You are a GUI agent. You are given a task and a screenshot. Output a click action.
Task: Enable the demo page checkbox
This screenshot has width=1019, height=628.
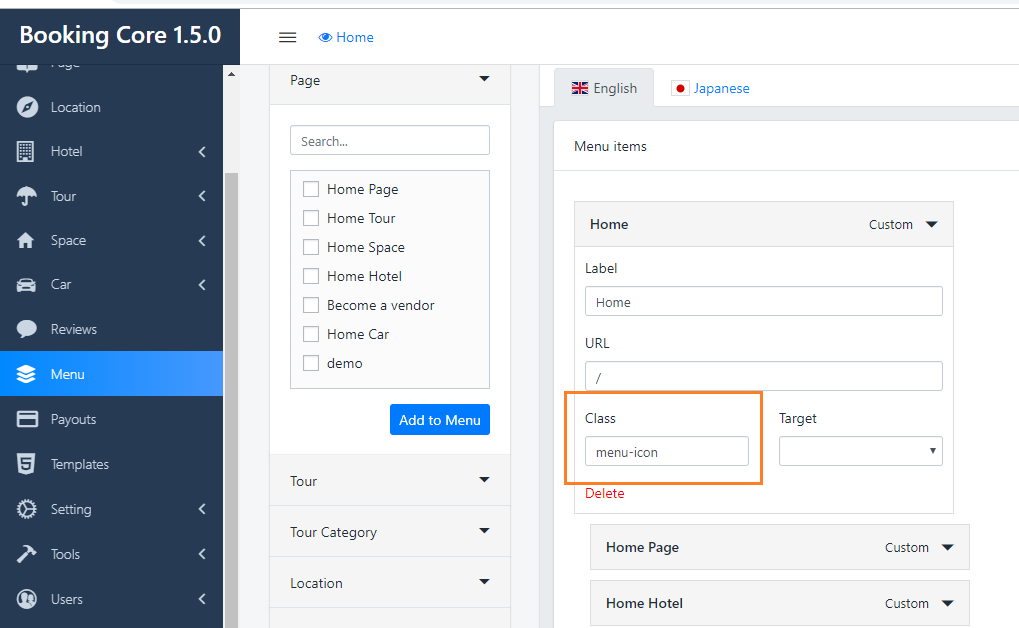coord(311,363)
